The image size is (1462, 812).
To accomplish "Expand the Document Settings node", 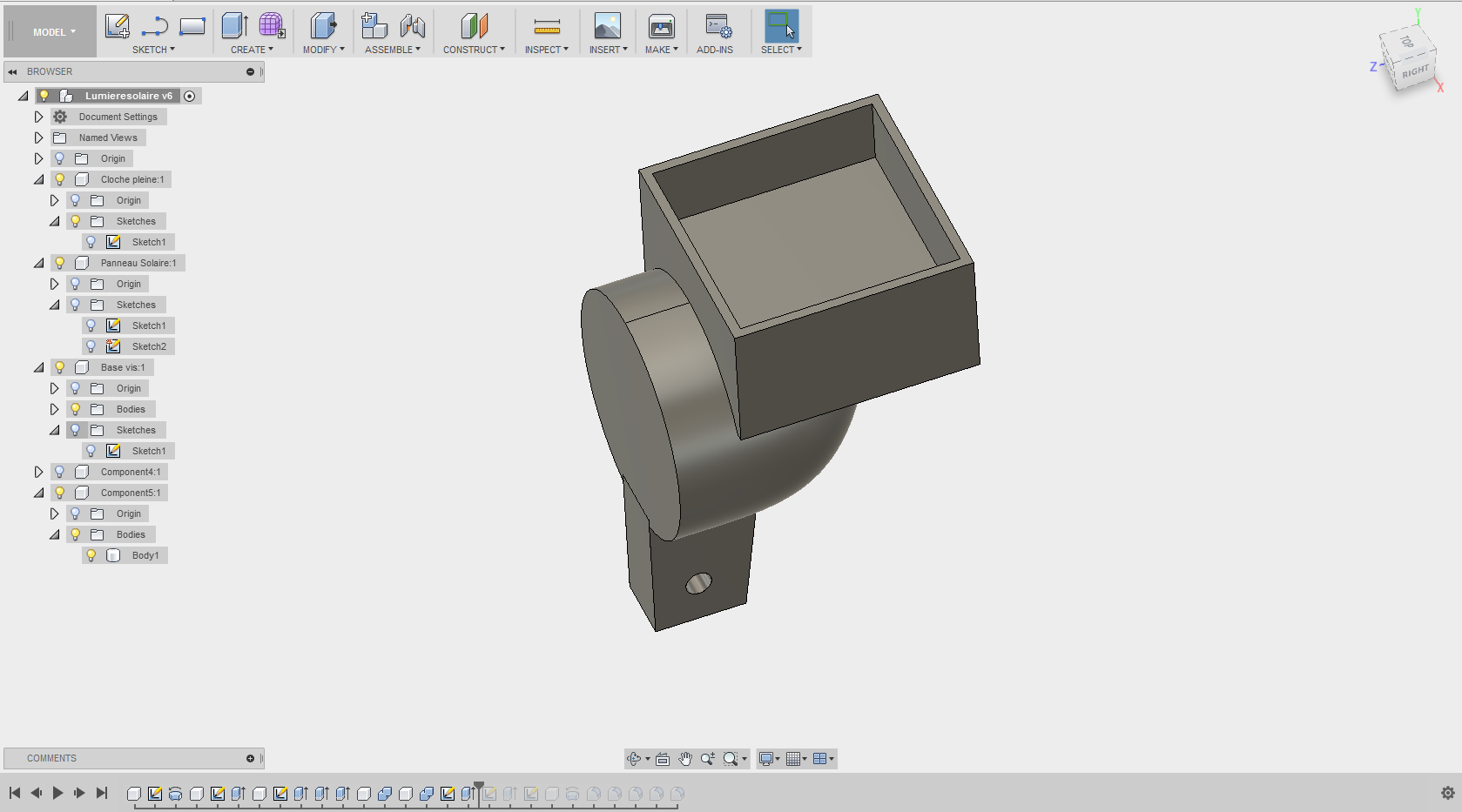I will pyautogui.click(x=38, y=117).
